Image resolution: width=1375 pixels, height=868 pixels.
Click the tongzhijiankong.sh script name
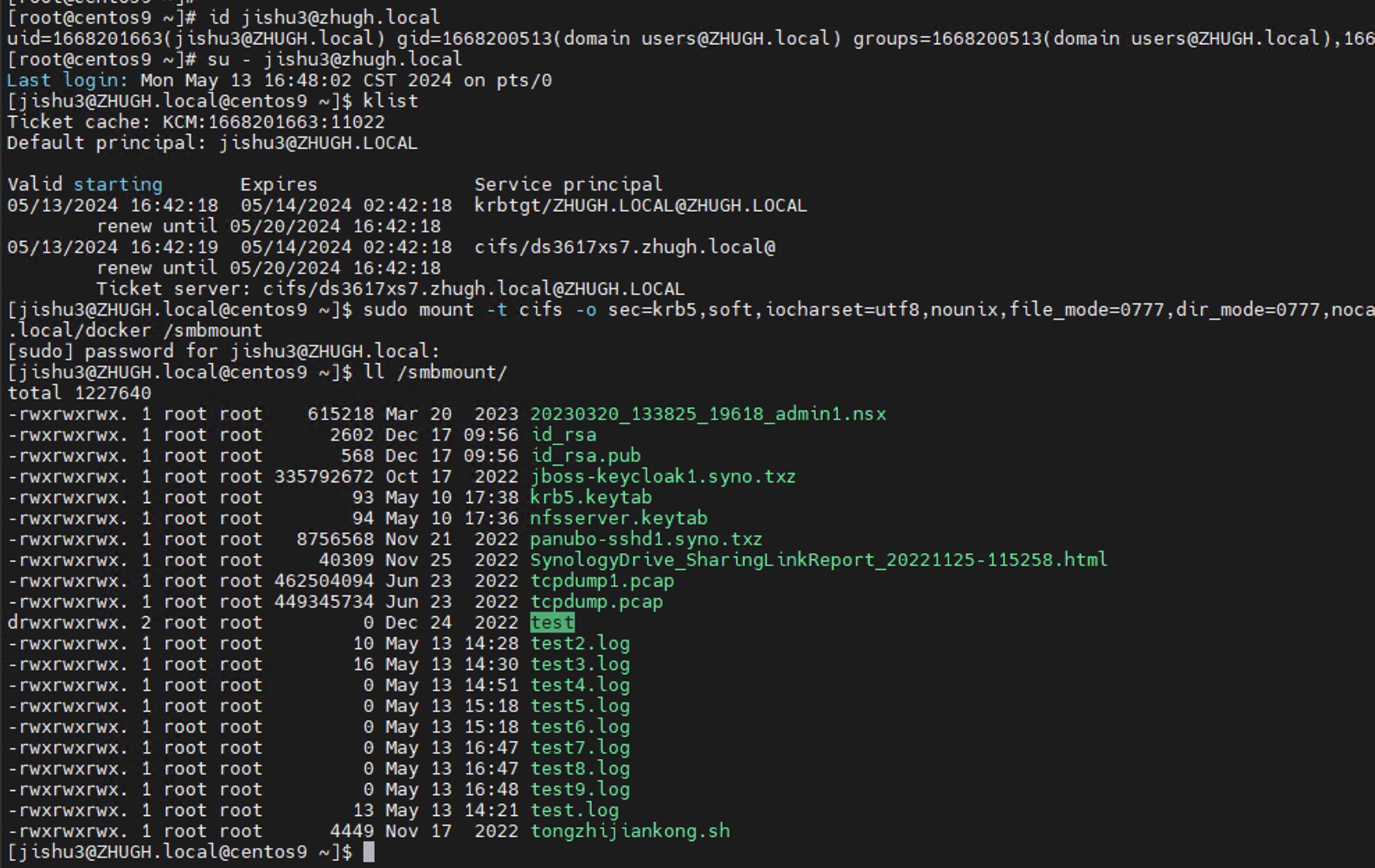pos(630,831)
